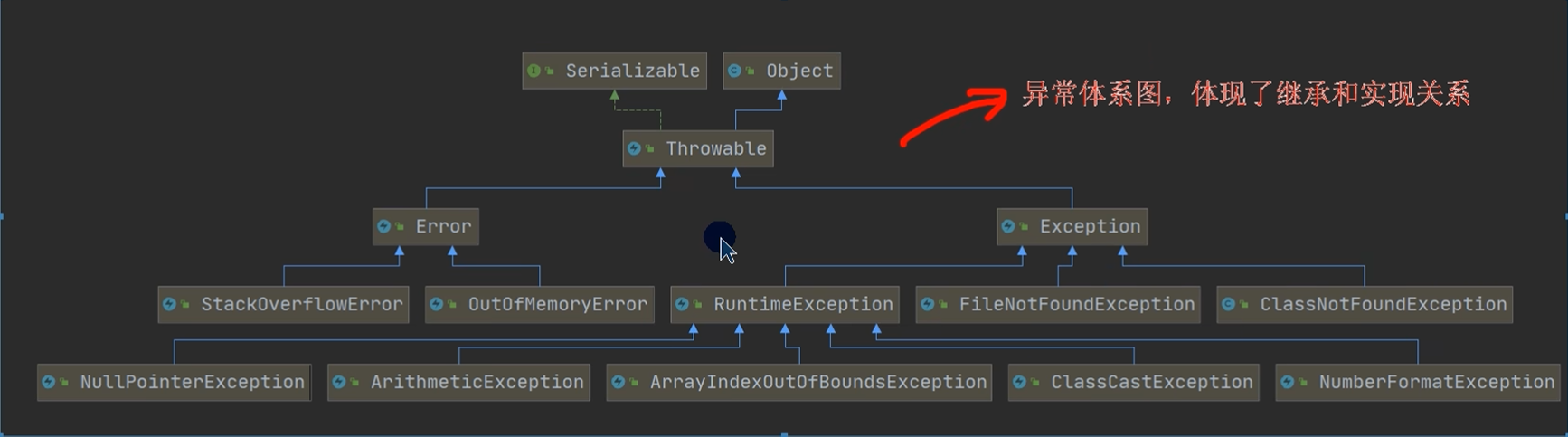Click the class icon on the Throwable node

(x=635, y=148)
